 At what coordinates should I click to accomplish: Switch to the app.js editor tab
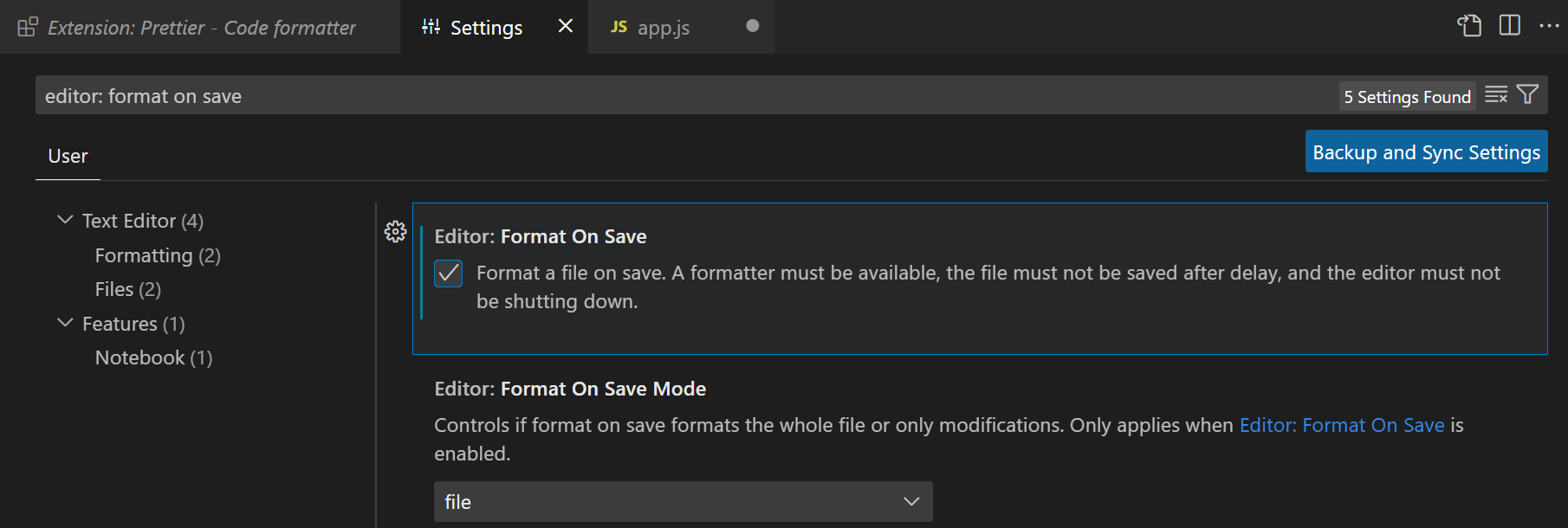(664, 28)
